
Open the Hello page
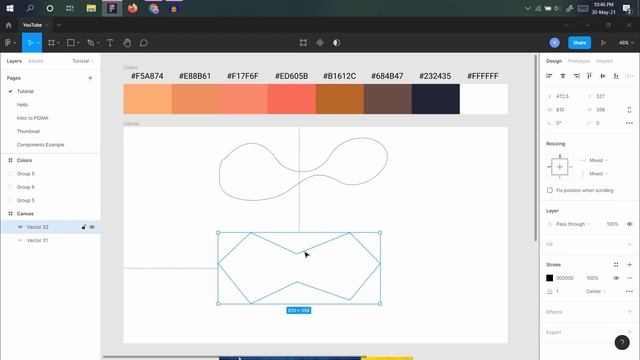22,105
